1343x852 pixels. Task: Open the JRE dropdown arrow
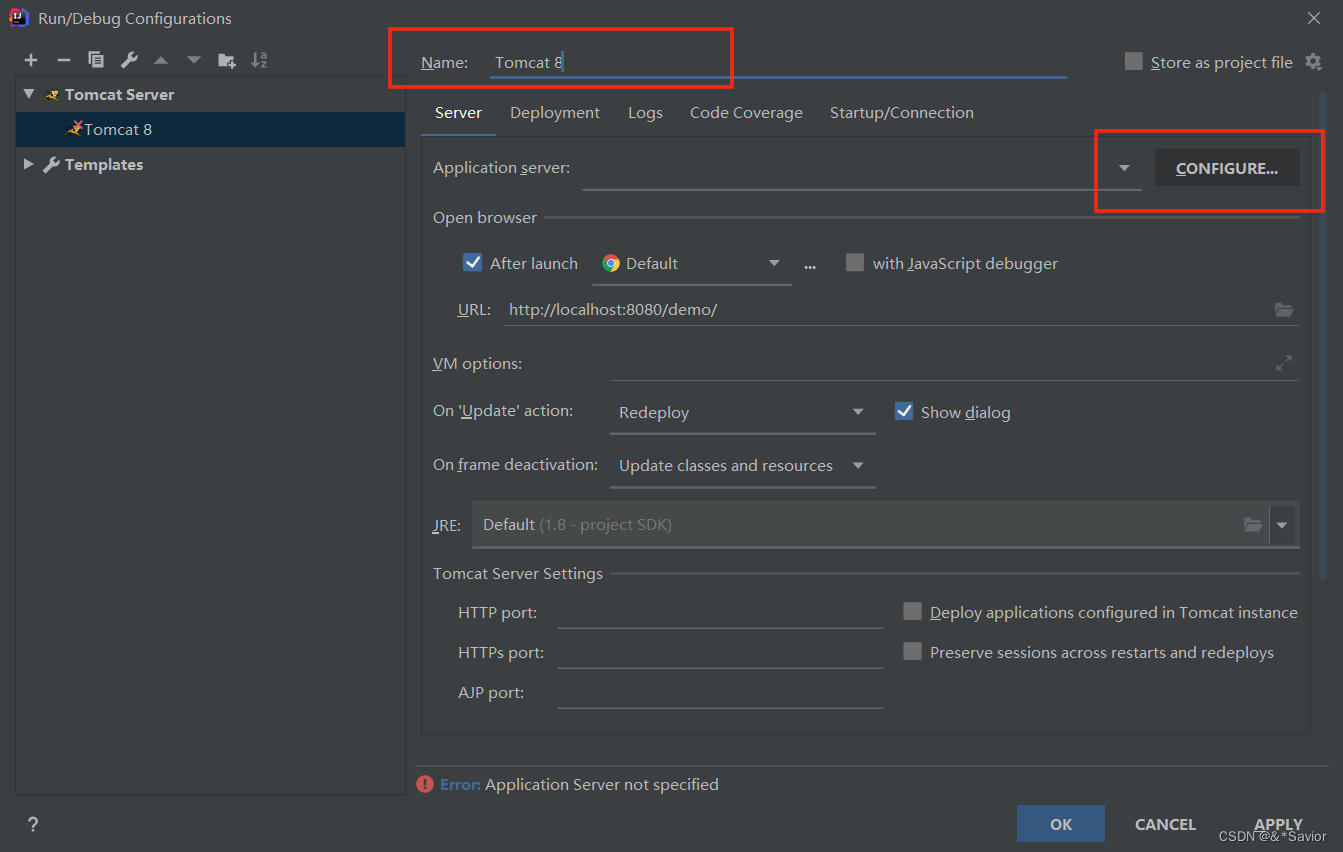[1282, 525]
